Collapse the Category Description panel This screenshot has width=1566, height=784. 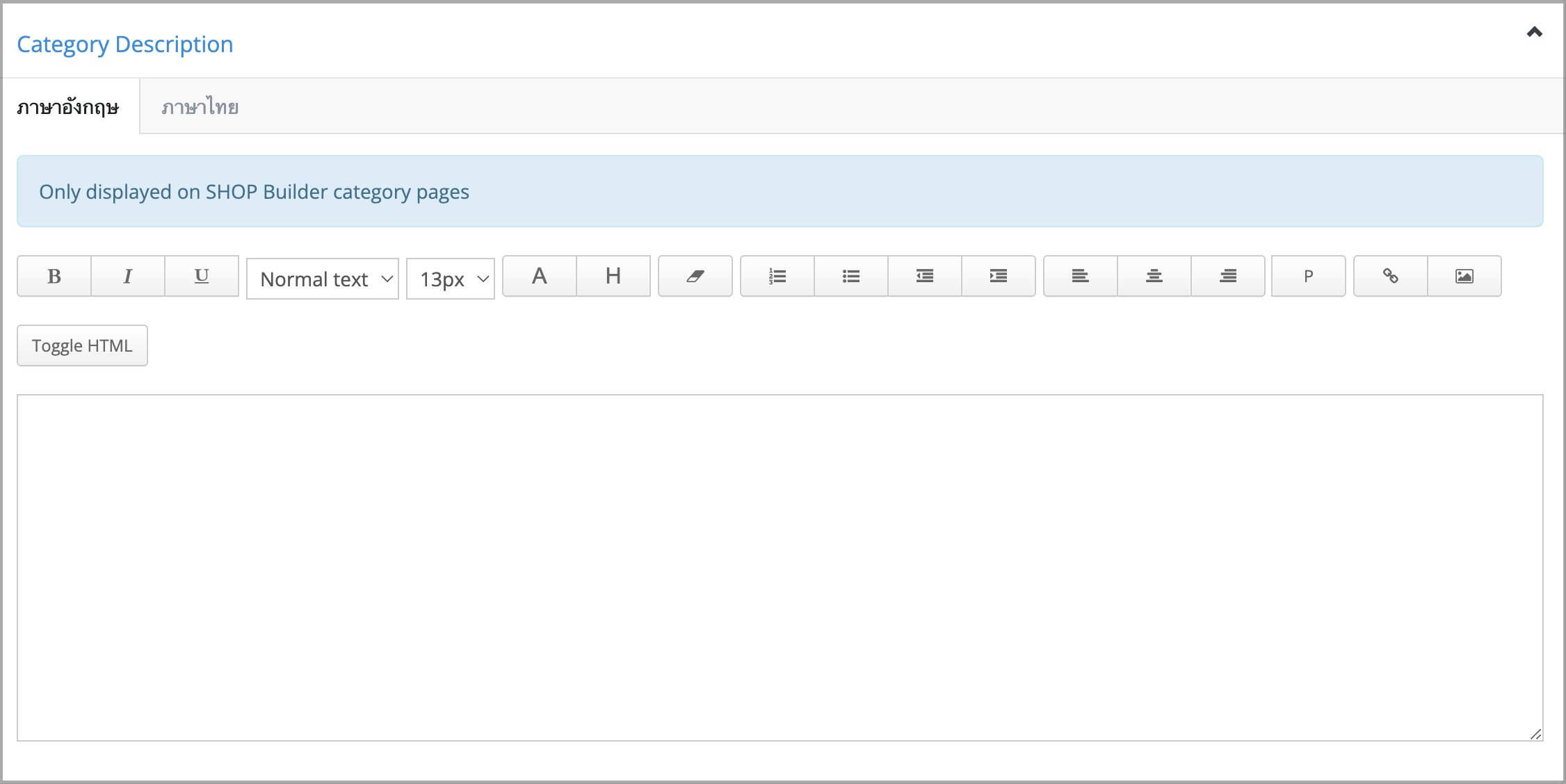1534,32
